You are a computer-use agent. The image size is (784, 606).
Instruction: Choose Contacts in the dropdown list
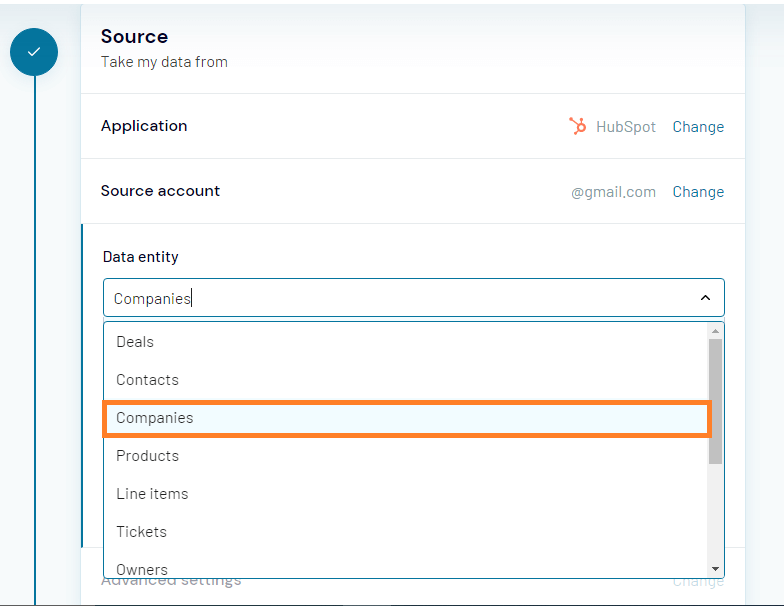147,380
